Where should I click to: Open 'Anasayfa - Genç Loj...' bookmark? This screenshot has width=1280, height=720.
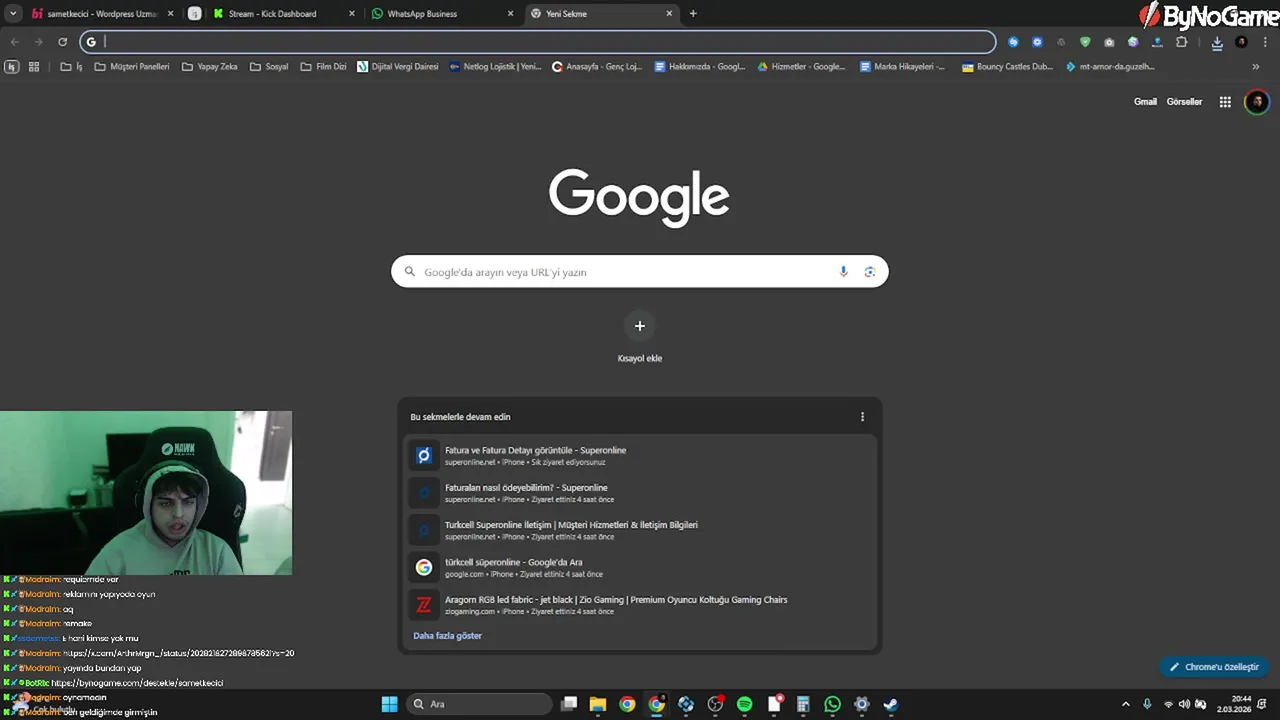coord(597,67)
